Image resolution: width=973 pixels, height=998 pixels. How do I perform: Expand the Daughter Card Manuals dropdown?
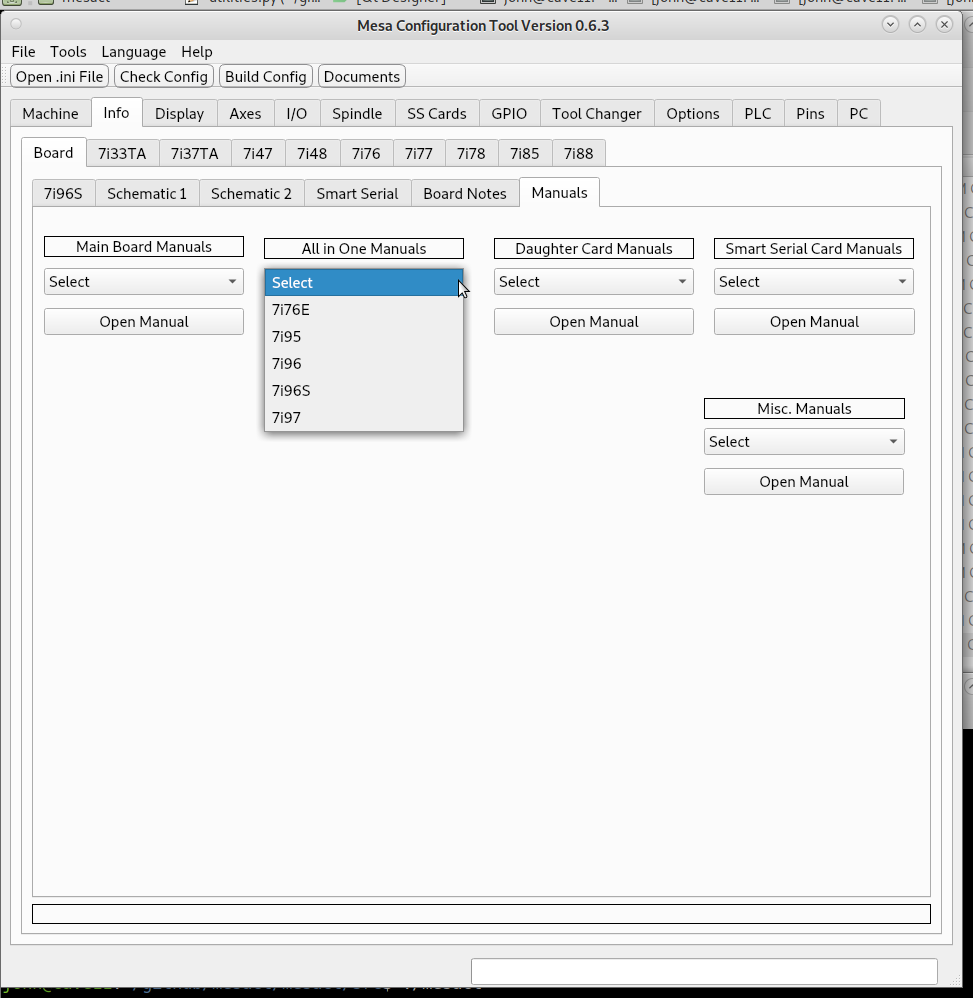tap(594, 281)
